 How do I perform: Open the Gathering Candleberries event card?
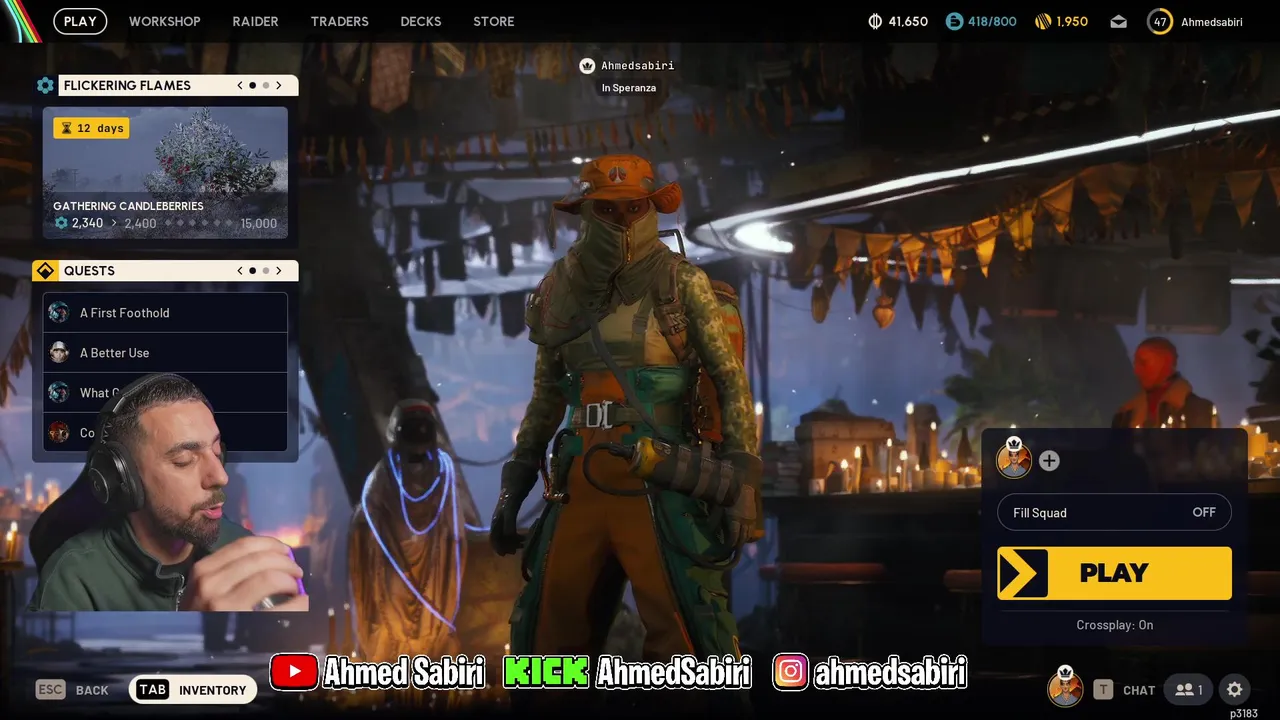[165, 173]
